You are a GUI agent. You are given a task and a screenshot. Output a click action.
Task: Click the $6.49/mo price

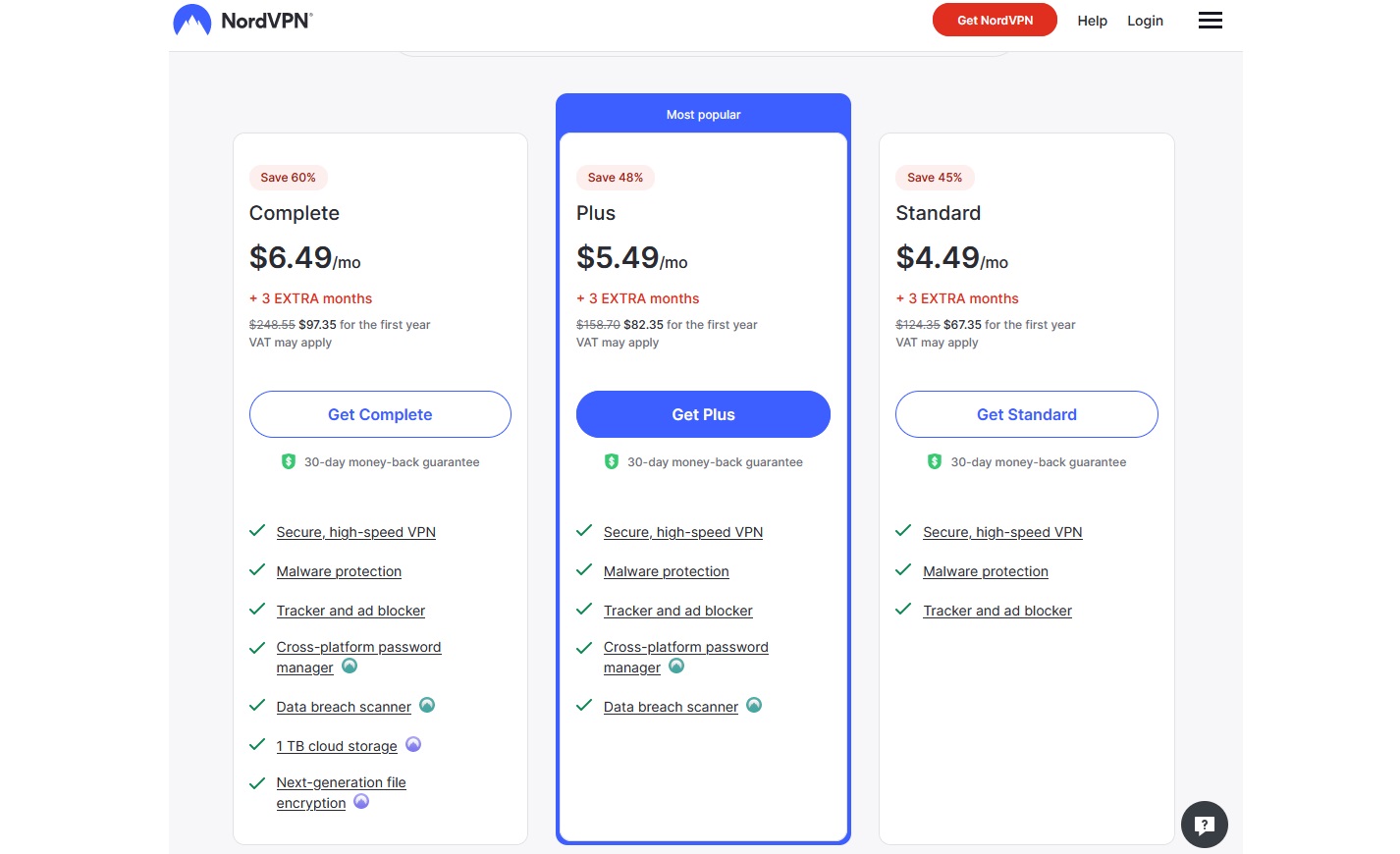pyautogui.click(x=305, y=257)
